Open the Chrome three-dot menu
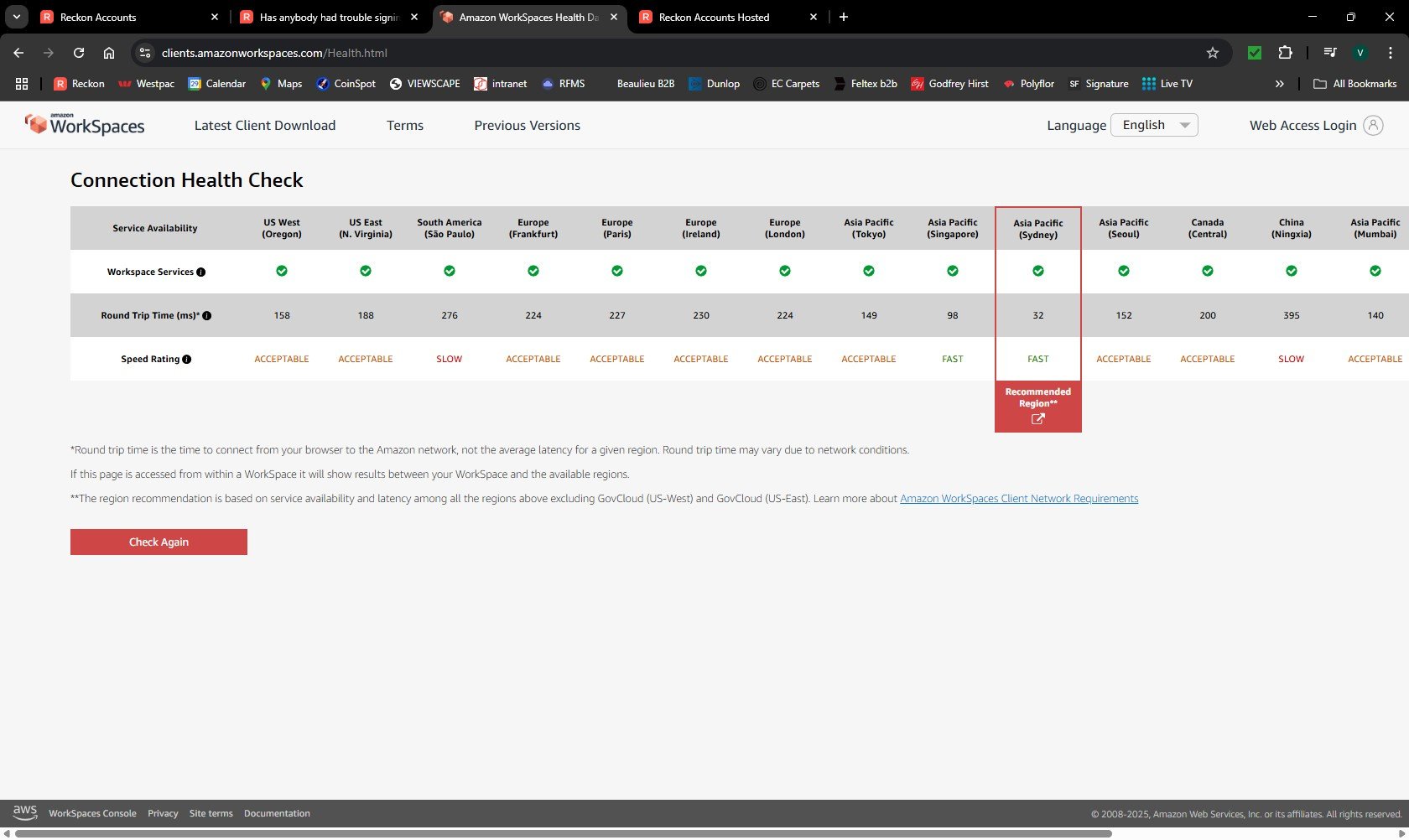The width and height of the screenshot is (1409, 840). [1391, 53]
